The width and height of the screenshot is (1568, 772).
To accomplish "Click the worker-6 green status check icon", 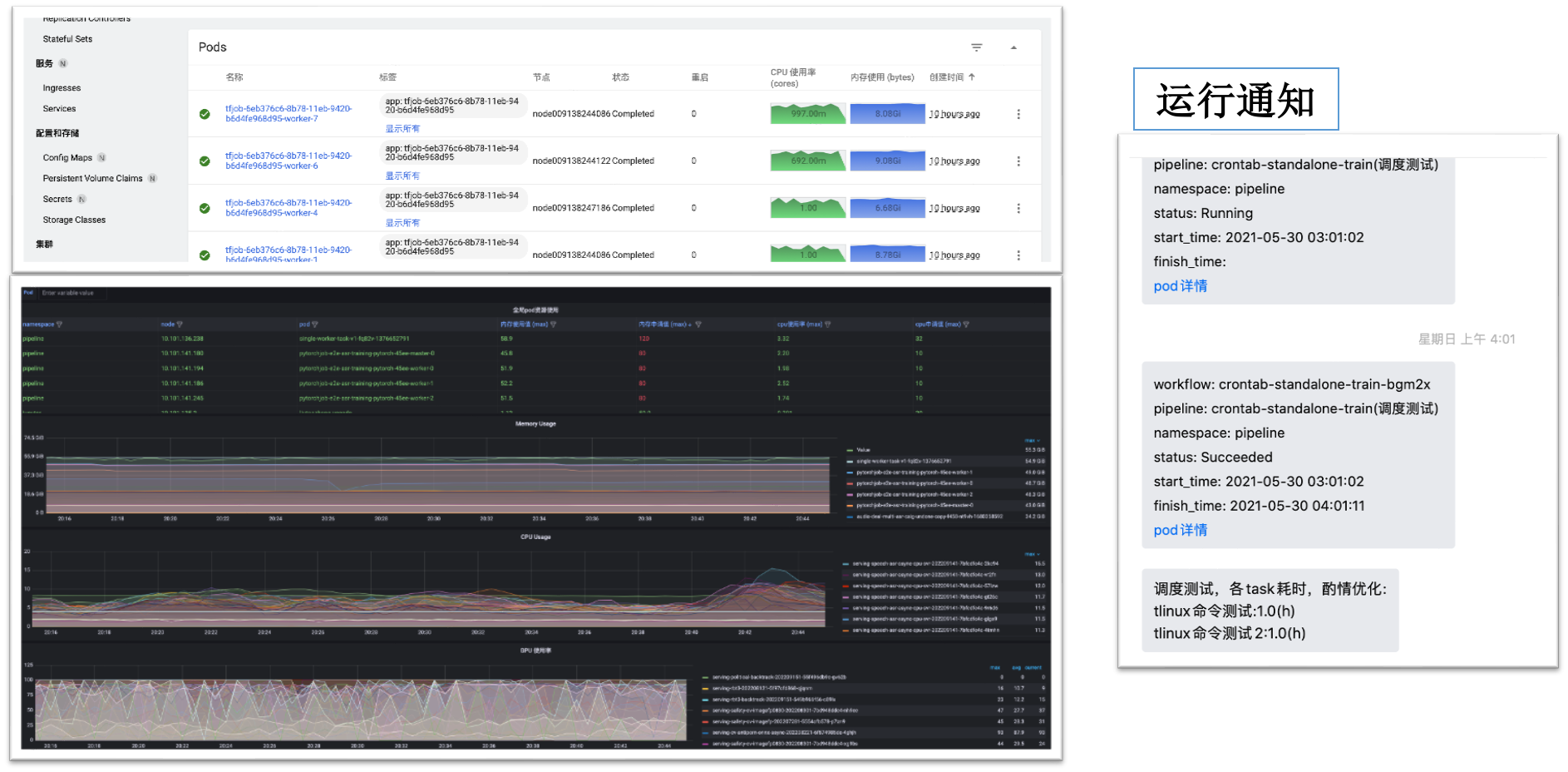I will click(x=205, y=161).
